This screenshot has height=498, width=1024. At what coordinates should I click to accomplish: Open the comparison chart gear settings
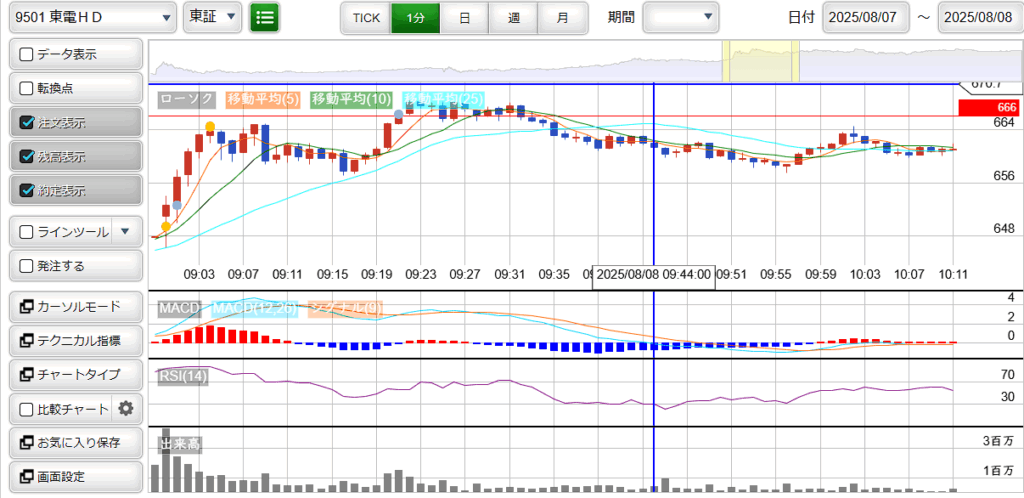126,408
